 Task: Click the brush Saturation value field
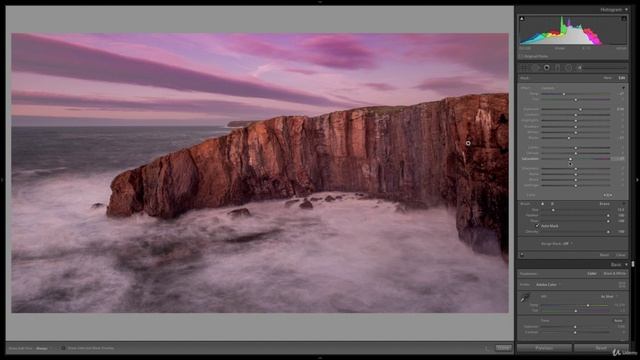pos(618,159)
